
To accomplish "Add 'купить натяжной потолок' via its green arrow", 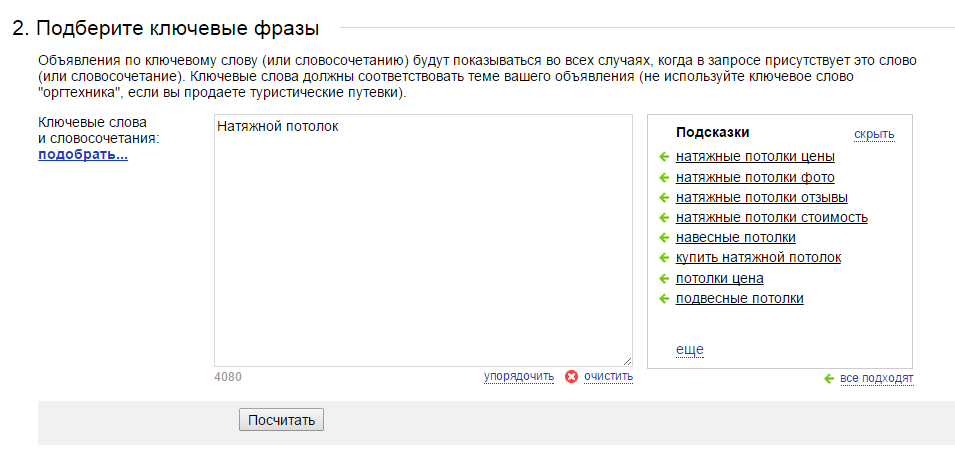I will coord(664,258).
